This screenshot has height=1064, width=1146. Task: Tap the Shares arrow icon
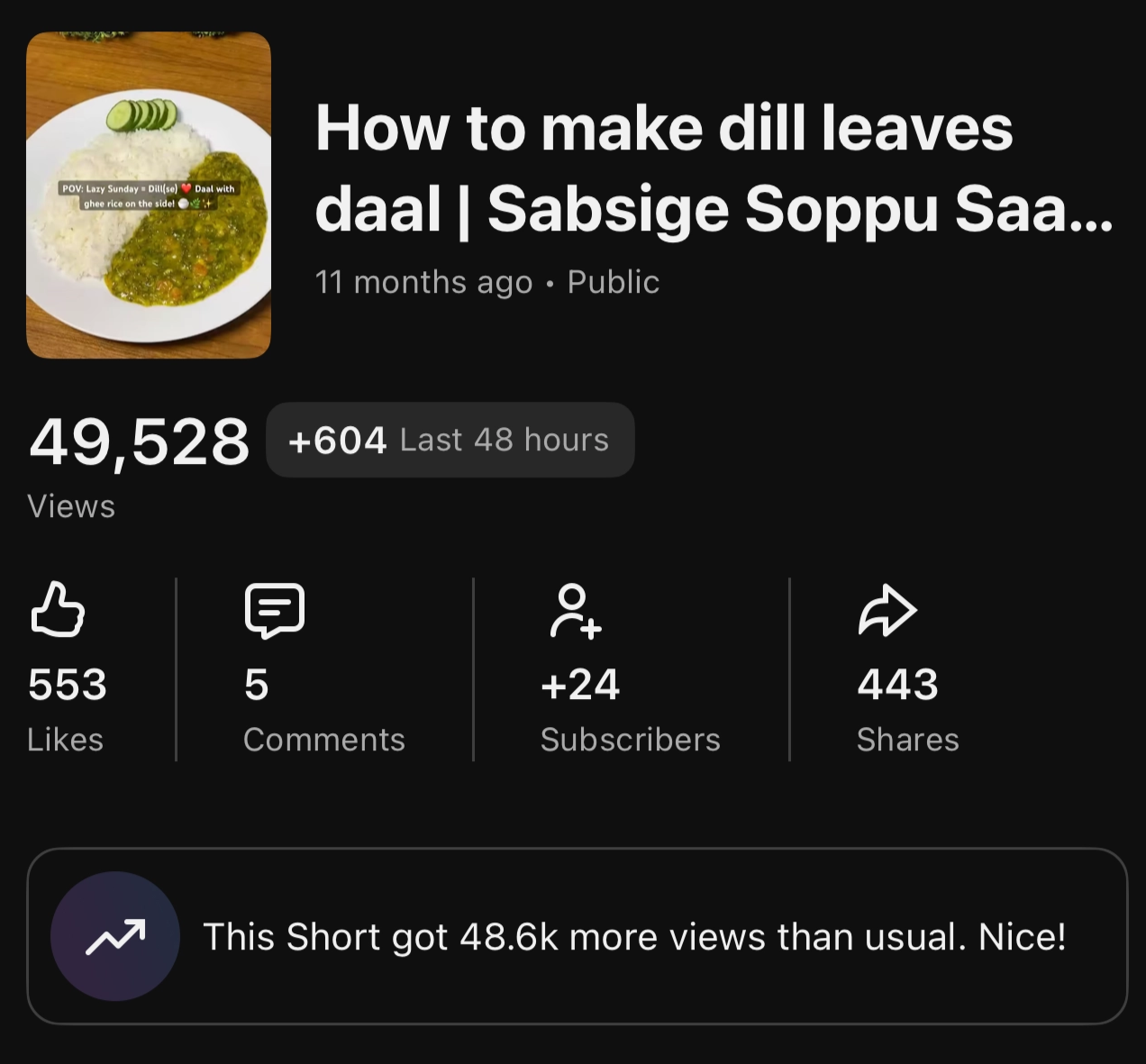click(x=887, y=611)
